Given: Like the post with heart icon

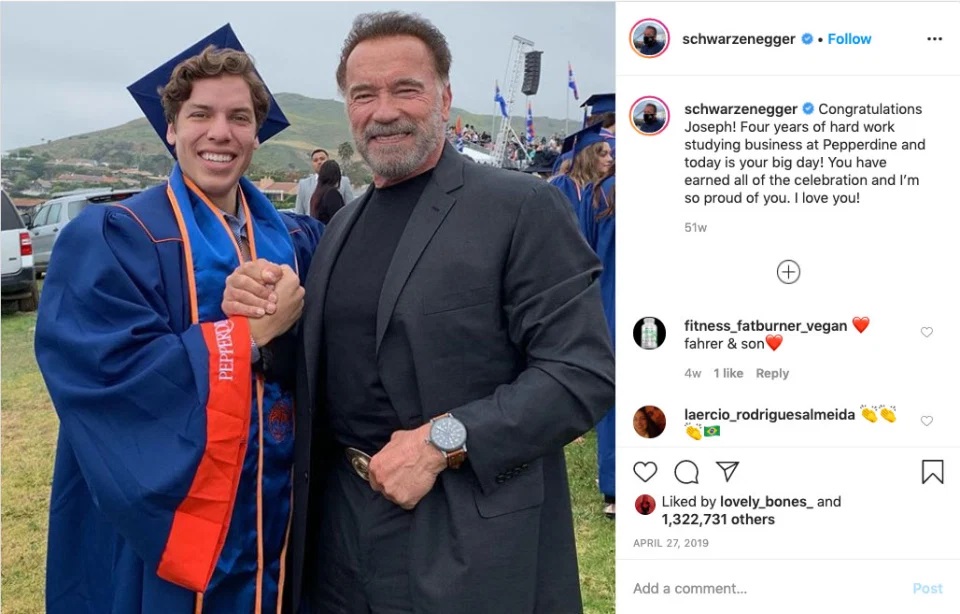Looking at the screenshot, I should click(x=646, y=472).
